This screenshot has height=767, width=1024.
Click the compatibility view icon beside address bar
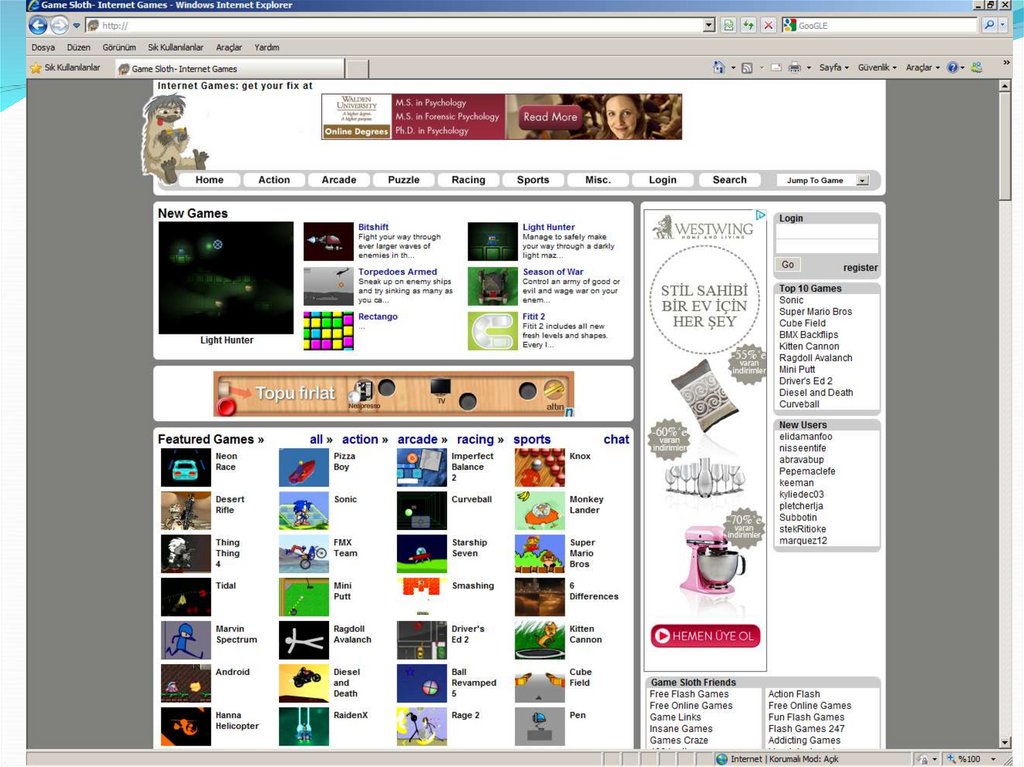729,25
